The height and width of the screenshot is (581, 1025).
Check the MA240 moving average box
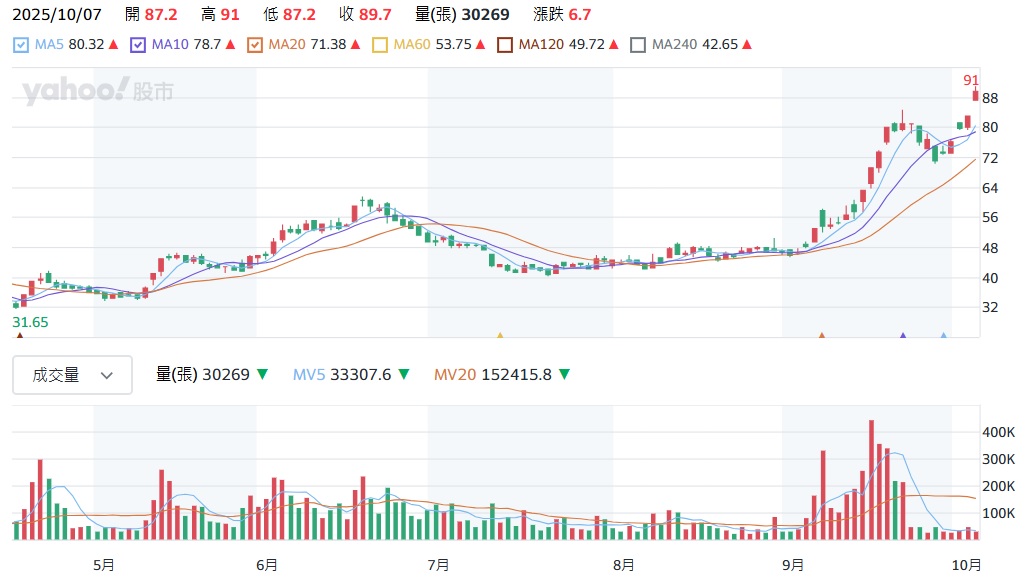[638, 45]
